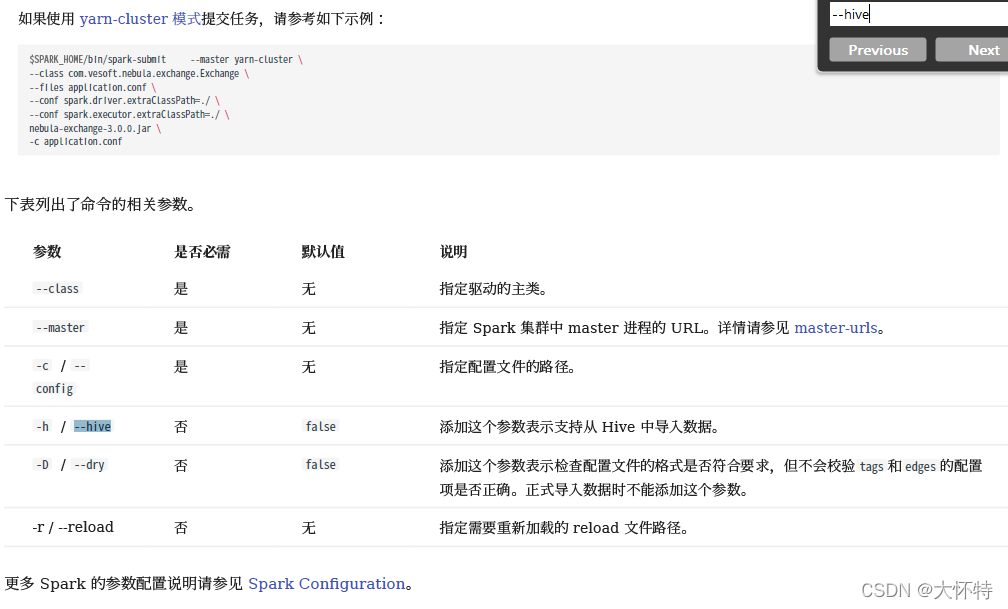Click the -D parameter code
This screenshot has width=1008, height=609.
click(42, 464)
